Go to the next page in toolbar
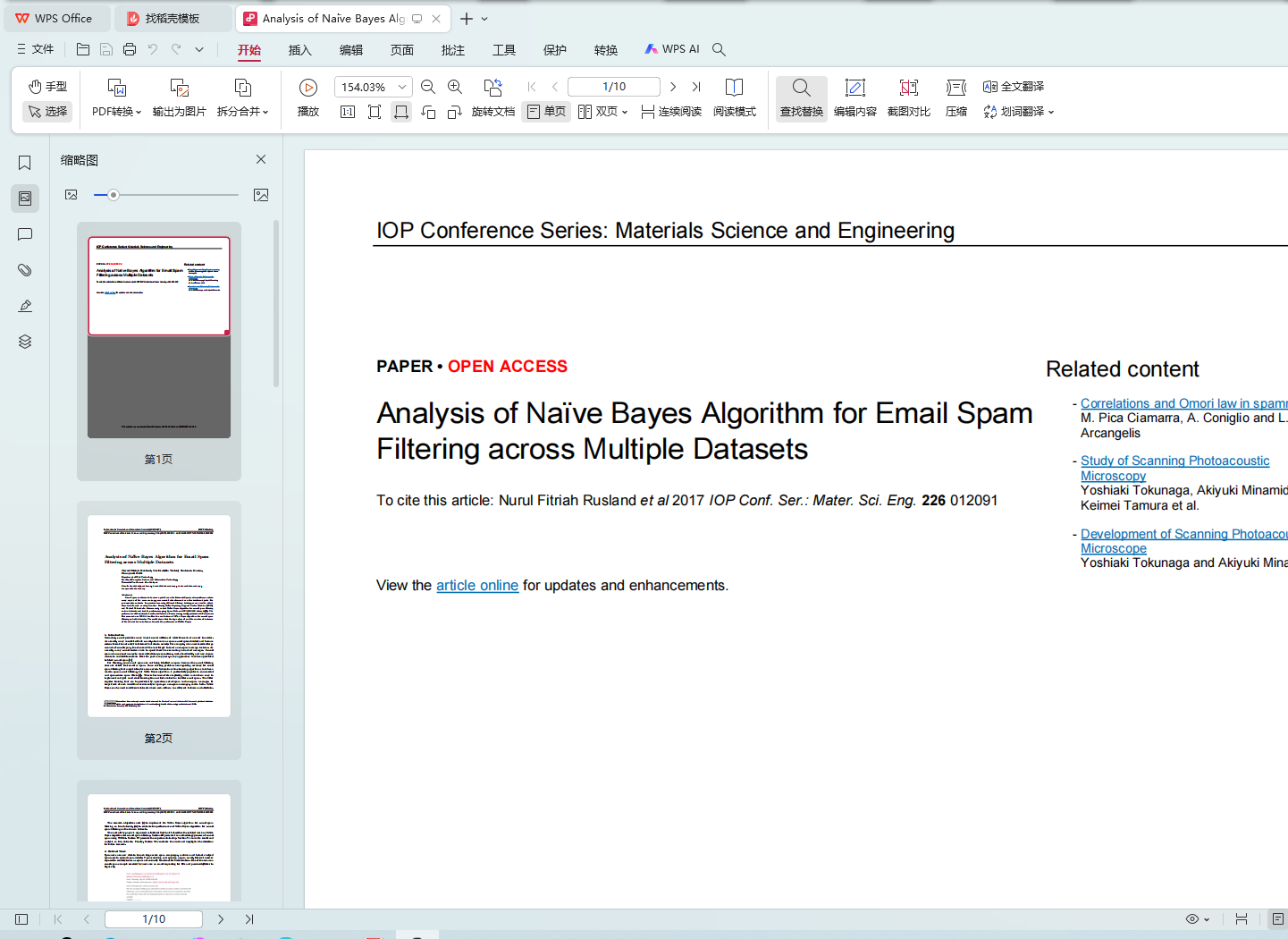1288x939 pixels. click(x=673, y=87)
